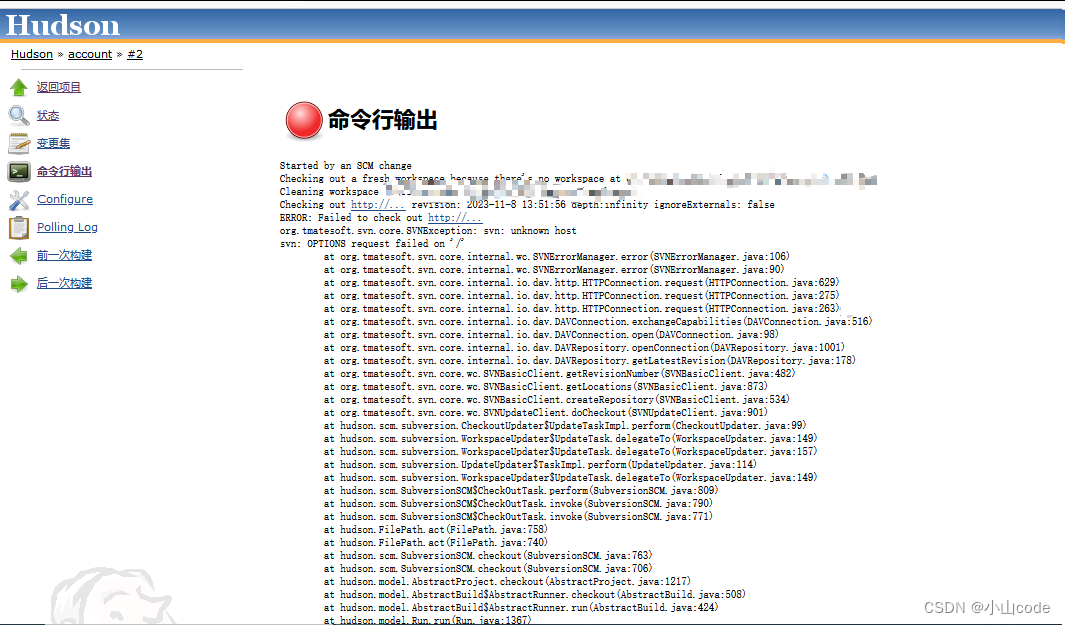Click the DAVRepository.java:1001 stack line
Viewport: 1065px width, 625px height.
(583, 348)
